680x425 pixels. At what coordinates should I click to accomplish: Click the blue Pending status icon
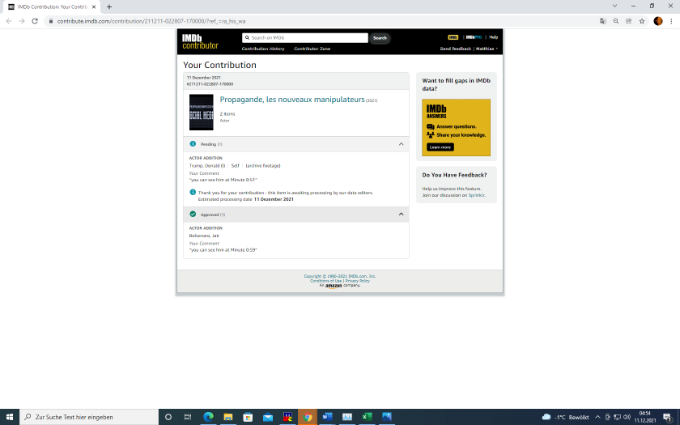[x=193, y=144]
